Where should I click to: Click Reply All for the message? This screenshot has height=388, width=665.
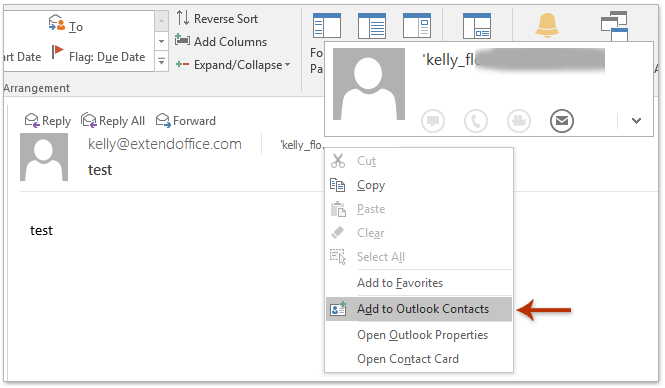(113, 121)
